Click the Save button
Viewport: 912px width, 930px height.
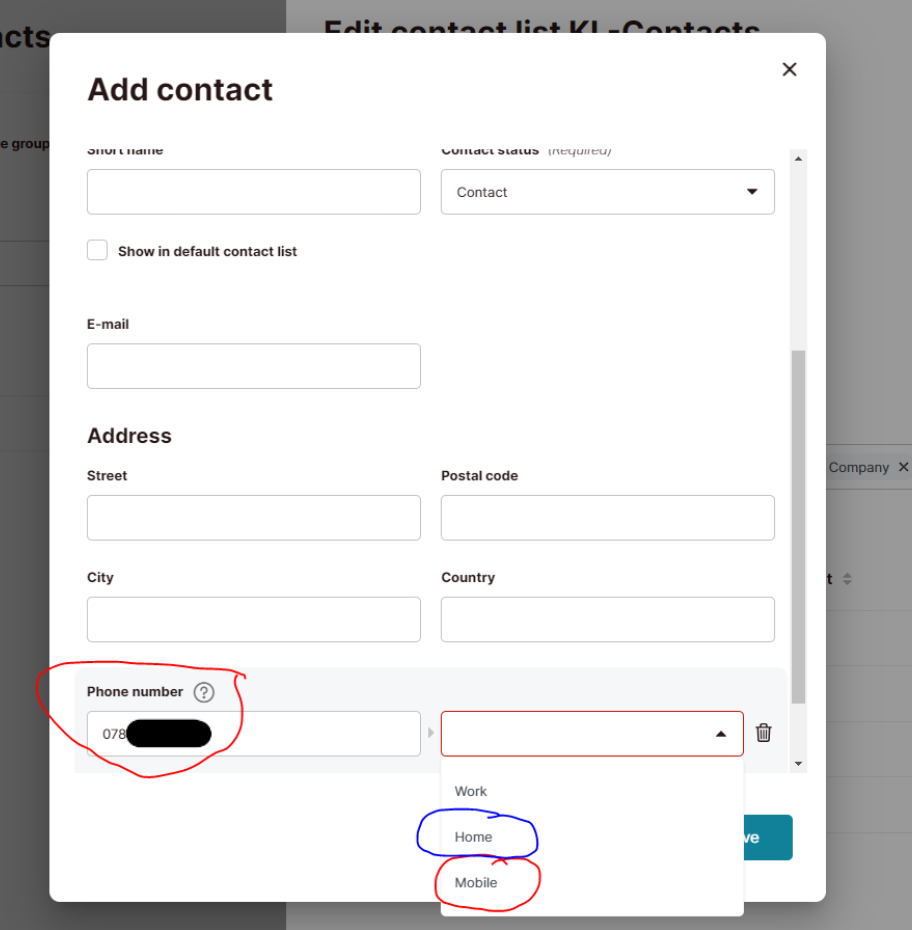[x=768, y=837]
